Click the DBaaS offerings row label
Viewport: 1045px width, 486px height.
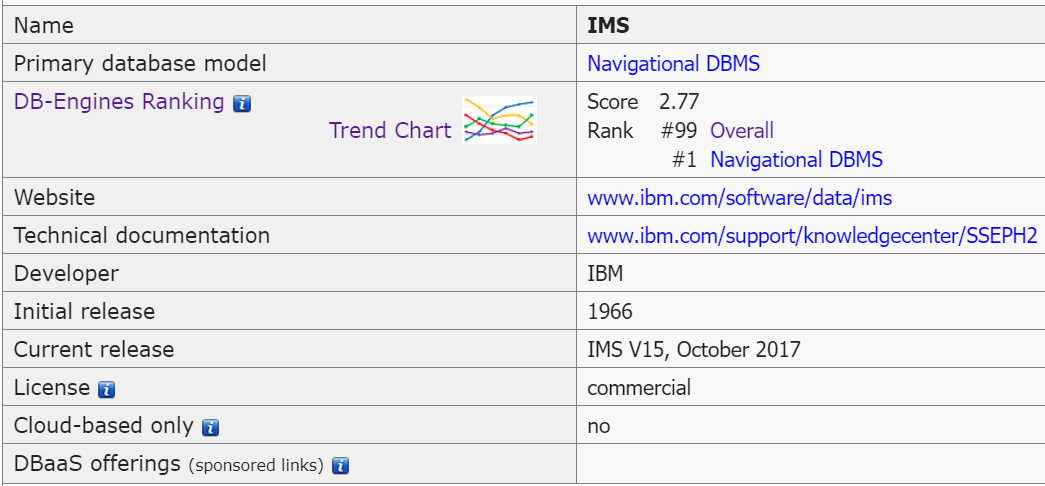pyautogui.click(x=97, y=464)
